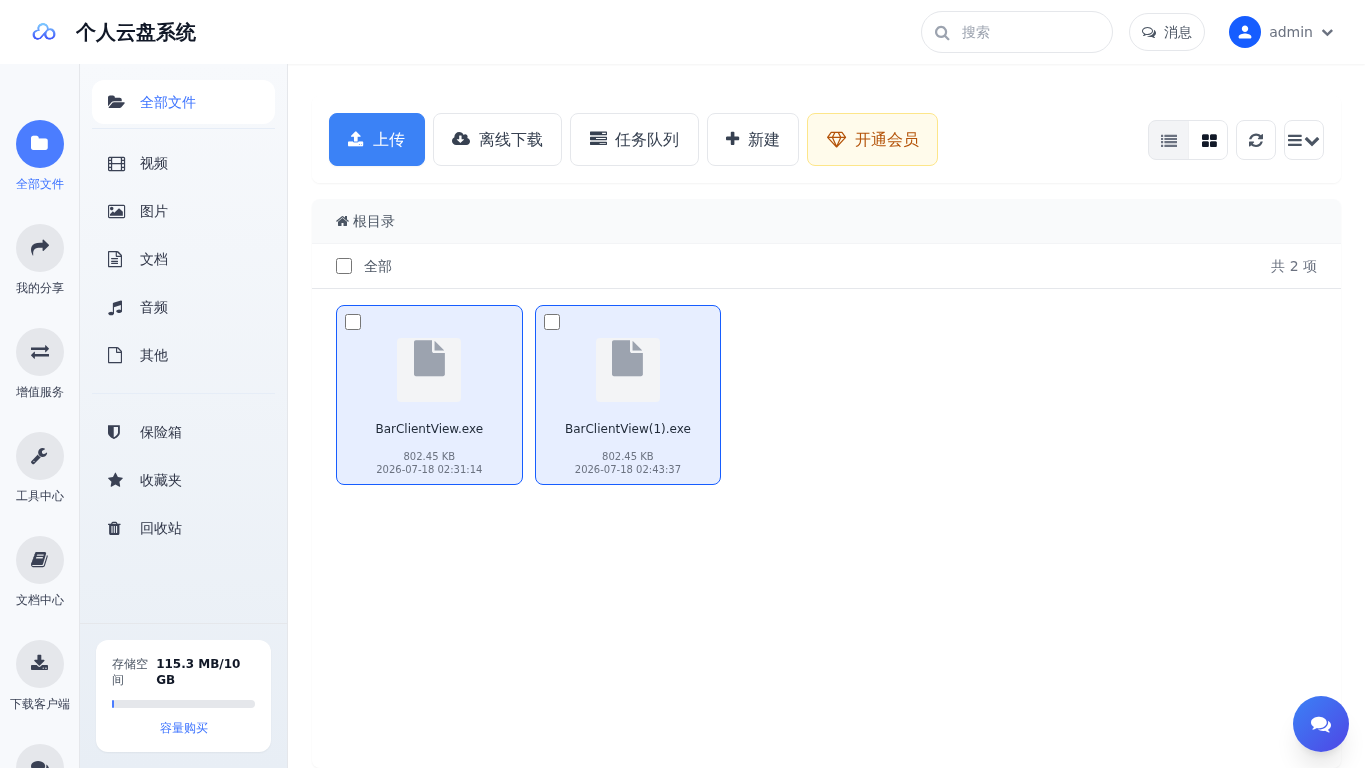Open the 任务队列 button
The height and width of the screenshot is (768, 1365).
pyautogui.click(x=634, y=140)
